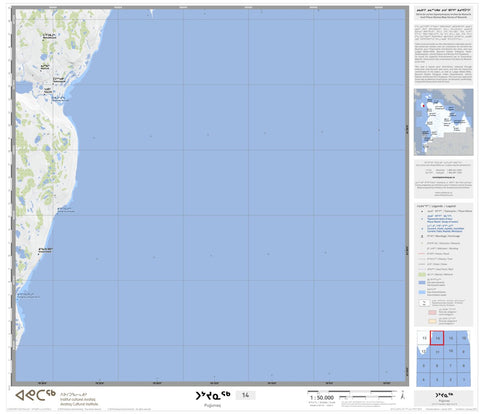Click the syllabic Pujjunaq title glyphs below map
The height and width of the screenshot is (414, 480).
pyautogui.click(x=213, y=395)
